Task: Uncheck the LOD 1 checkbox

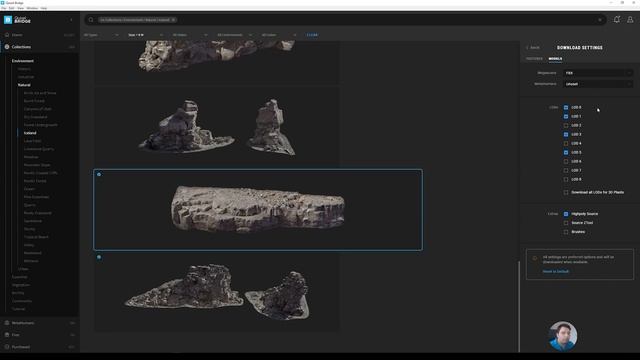Action: [x=566, y=116]
